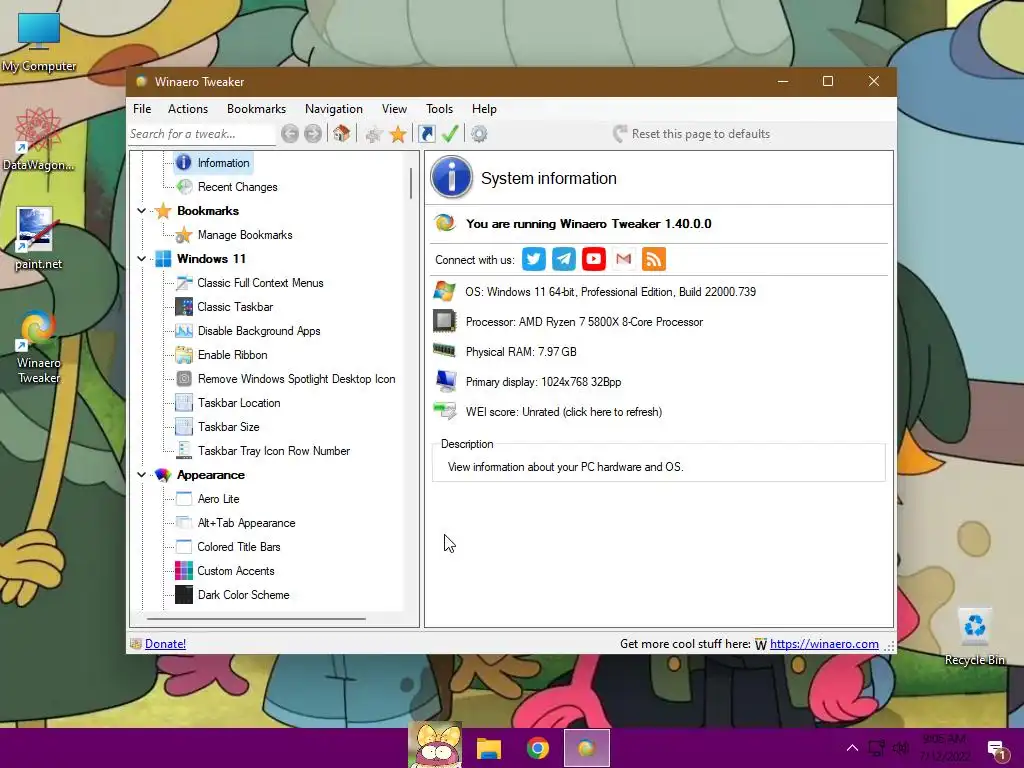1024x768 pixels.
Task: Select Taskbar Tray Icon Row Number
Action: coord(274,451)
